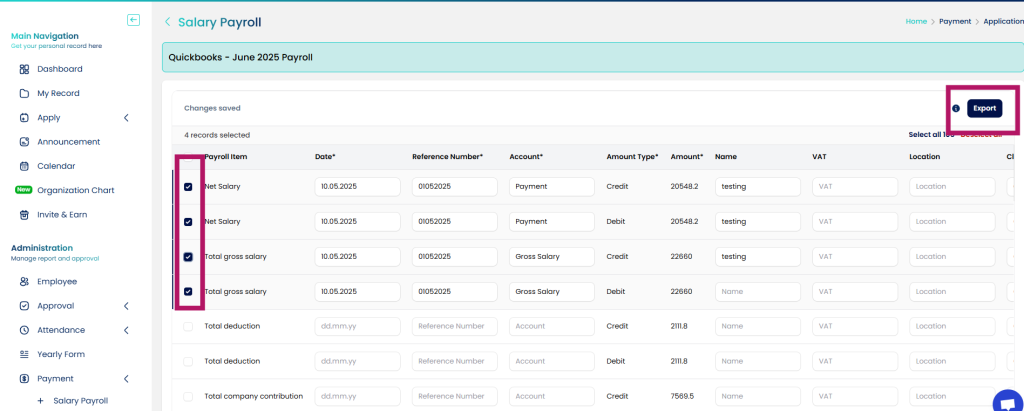Open Salary Payroll submenu item
The height and width of the screenshot is (411, 1024).
[x=80, y=401]
